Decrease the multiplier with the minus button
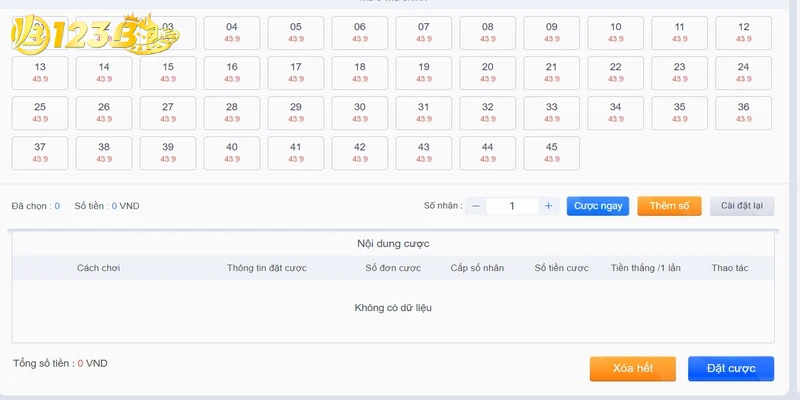Viewport: 800px width, 400px height. click(x=476, y=206)
